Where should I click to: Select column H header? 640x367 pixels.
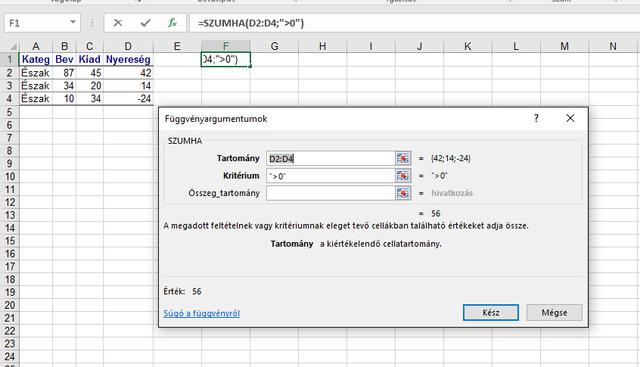click(322, 46)
